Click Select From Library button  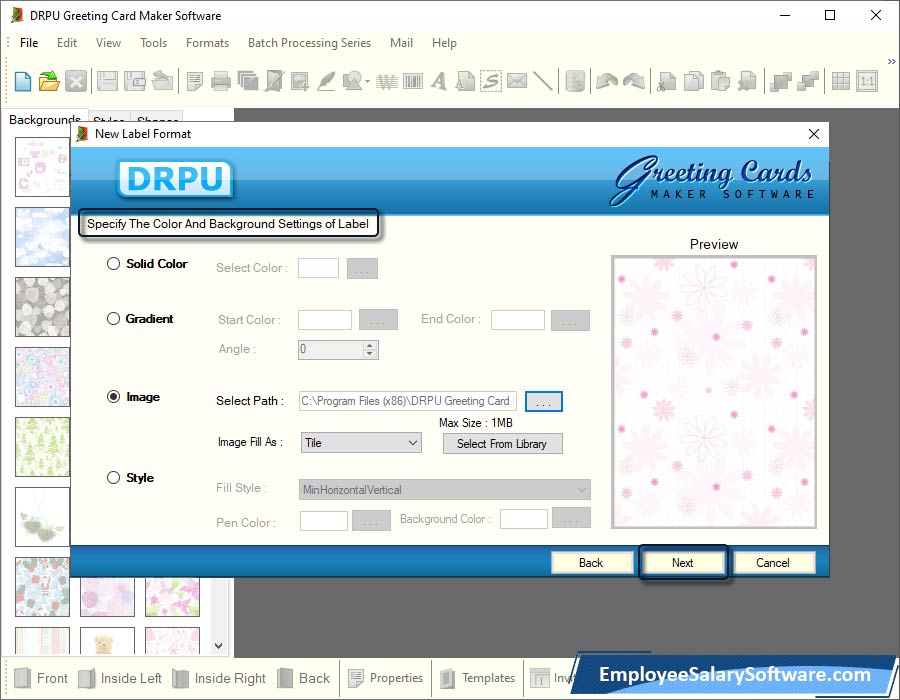click(x=502, y=444)
